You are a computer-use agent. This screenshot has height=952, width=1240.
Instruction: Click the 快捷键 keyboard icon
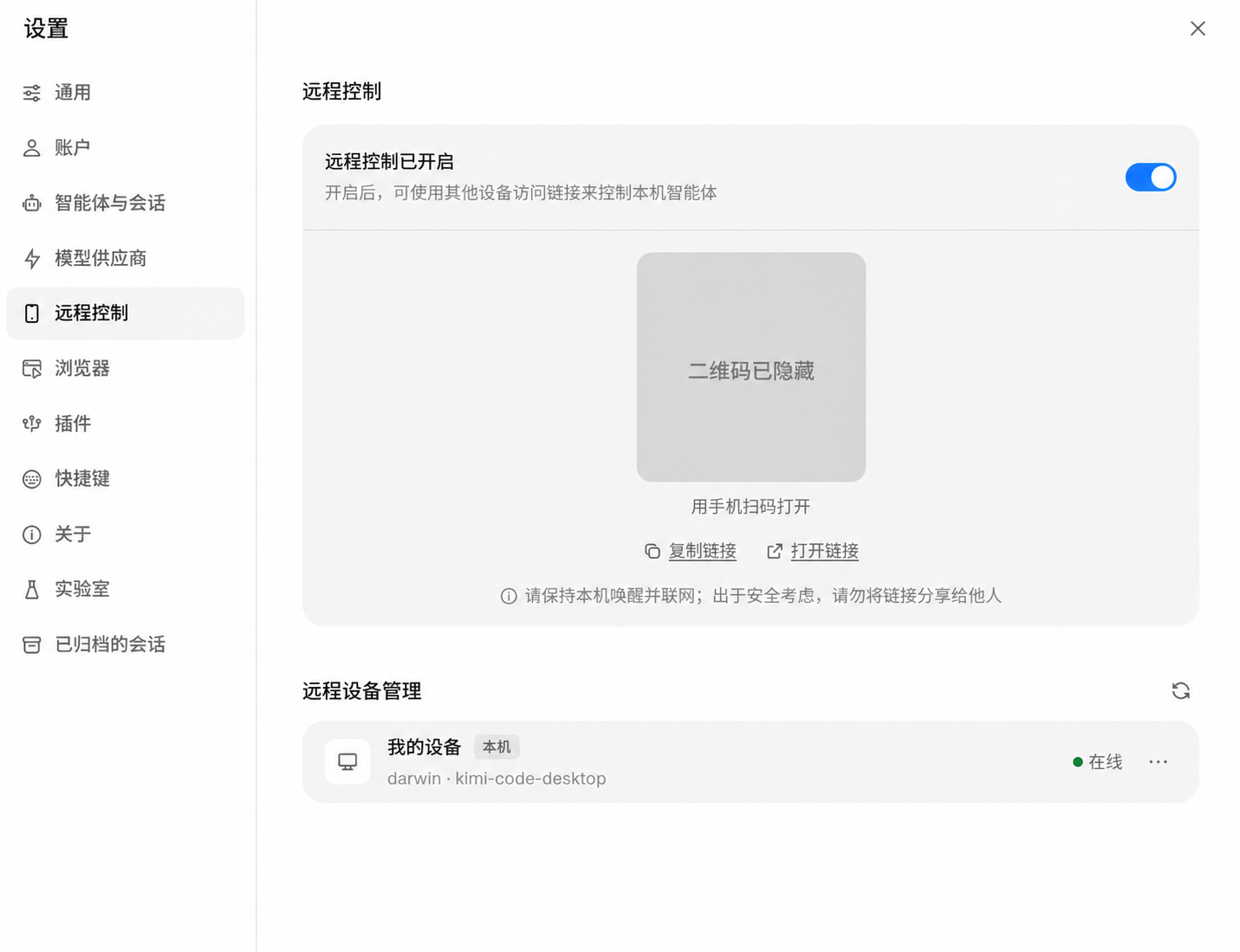[32, 479]
